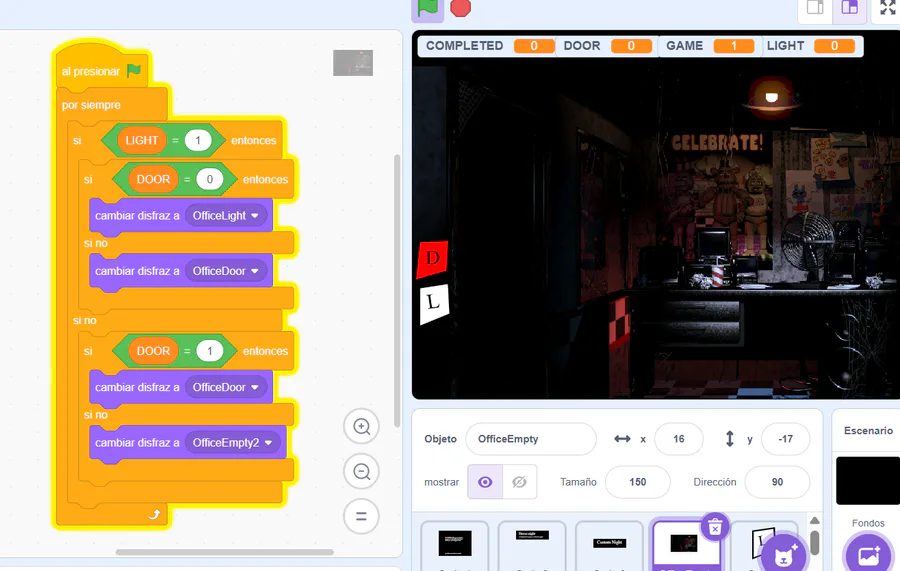Click the 'cambiar disfraz a' OfficeEmpty2 block
Image resolution: width=900 pixels, height=571 pixels.
pyautogui.click(x=188, y=442)
